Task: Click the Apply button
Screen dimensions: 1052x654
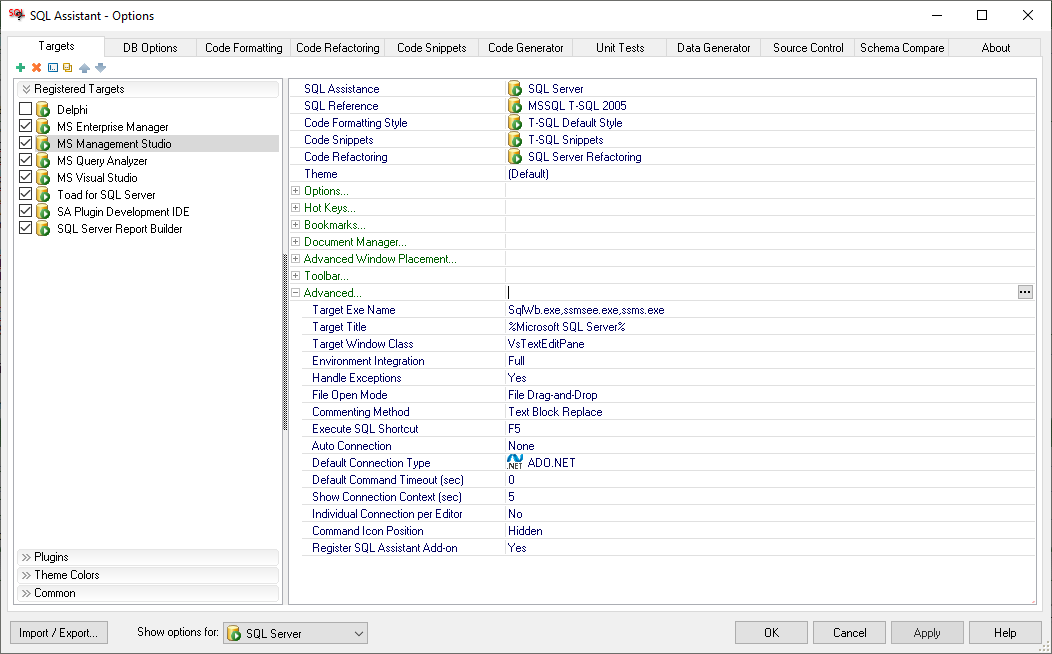Action: click(x=927, y=633)
